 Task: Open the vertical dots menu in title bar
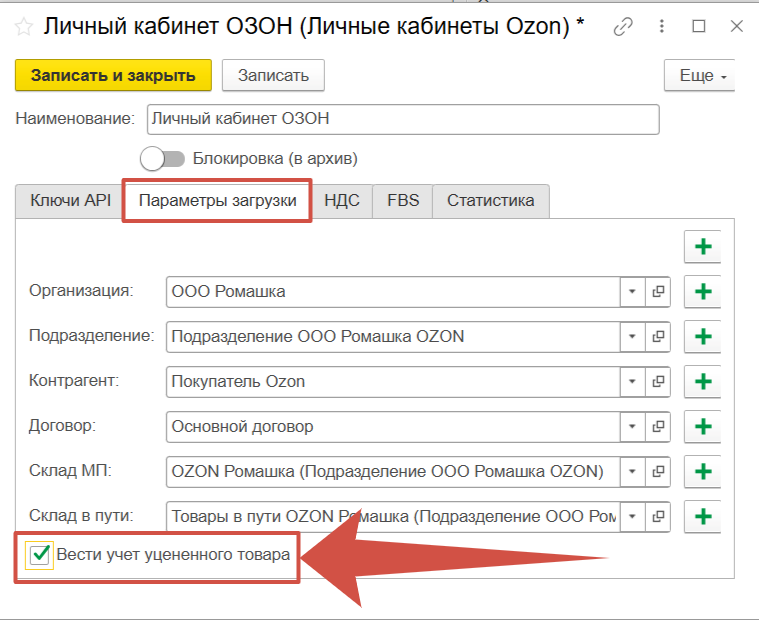[662, 26]
